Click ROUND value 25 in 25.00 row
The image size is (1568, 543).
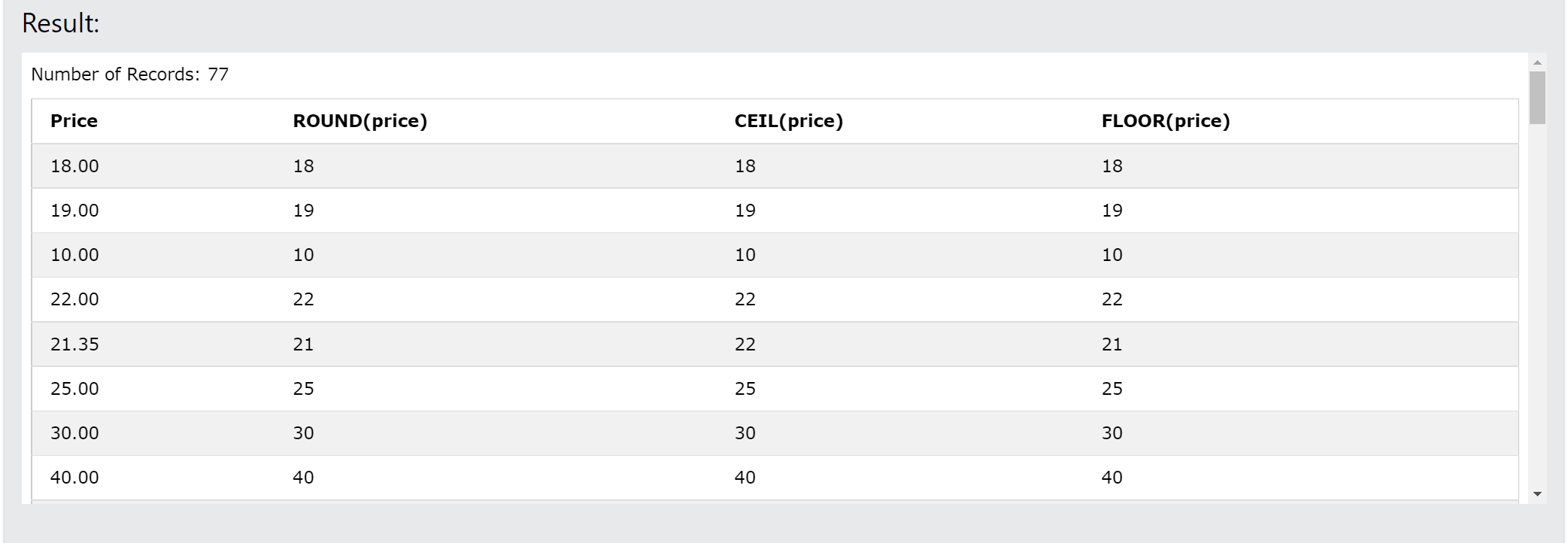pos(303,389)
